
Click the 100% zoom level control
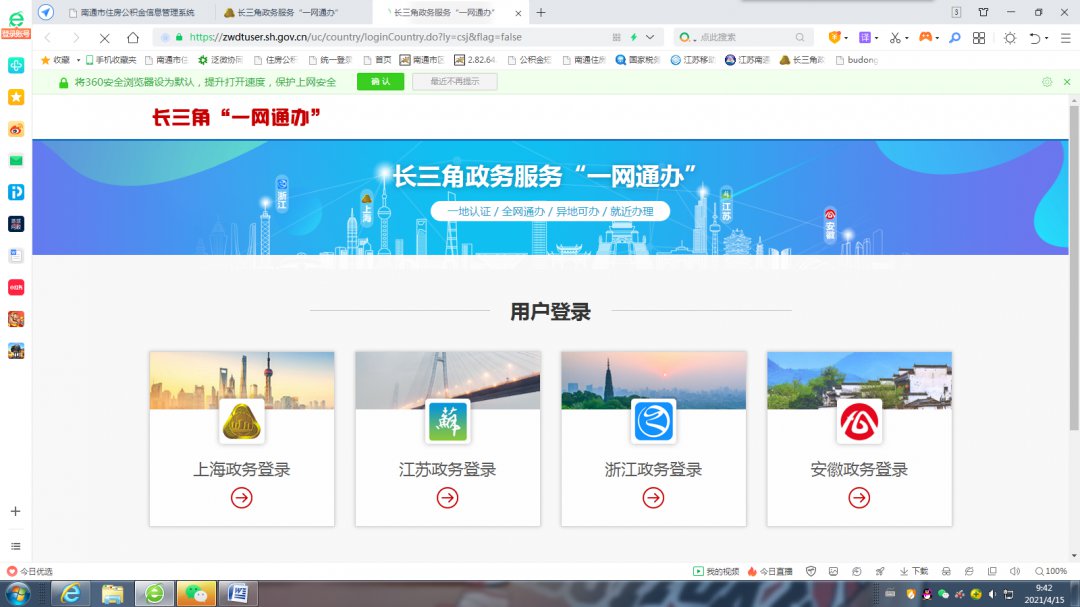[1051, 571]
